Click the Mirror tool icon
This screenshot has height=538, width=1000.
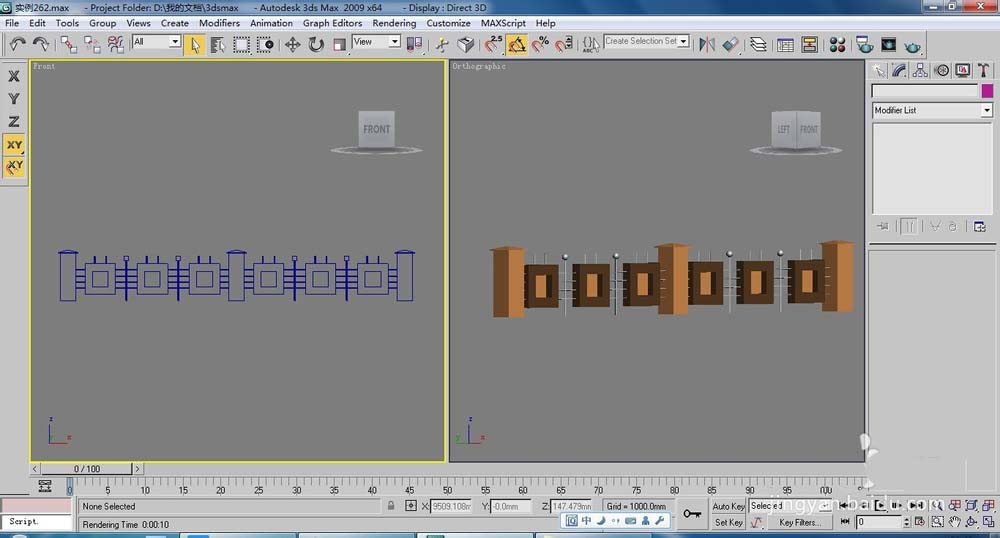coord(707,44)
